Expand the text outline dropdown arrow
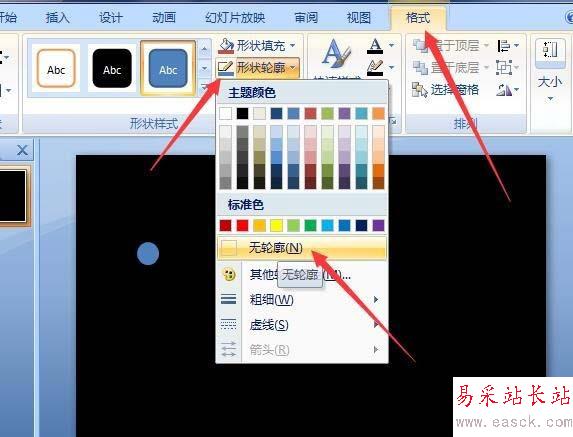The image size is (573, 437). click(x=391, y=68)
